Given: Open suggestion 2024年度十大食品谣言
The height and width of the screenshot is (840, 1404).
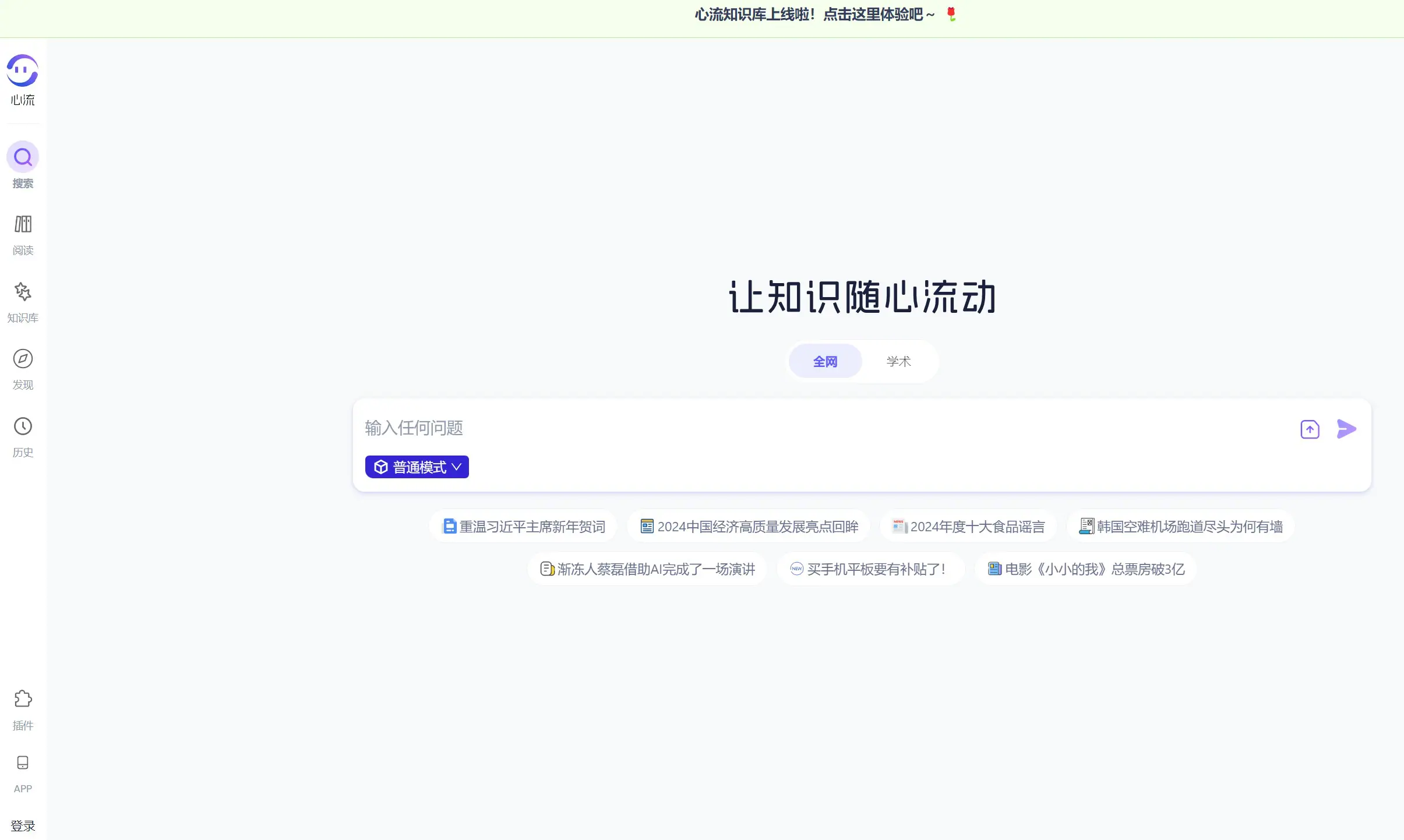Looking at the screenshot, I should click(968, 525).
